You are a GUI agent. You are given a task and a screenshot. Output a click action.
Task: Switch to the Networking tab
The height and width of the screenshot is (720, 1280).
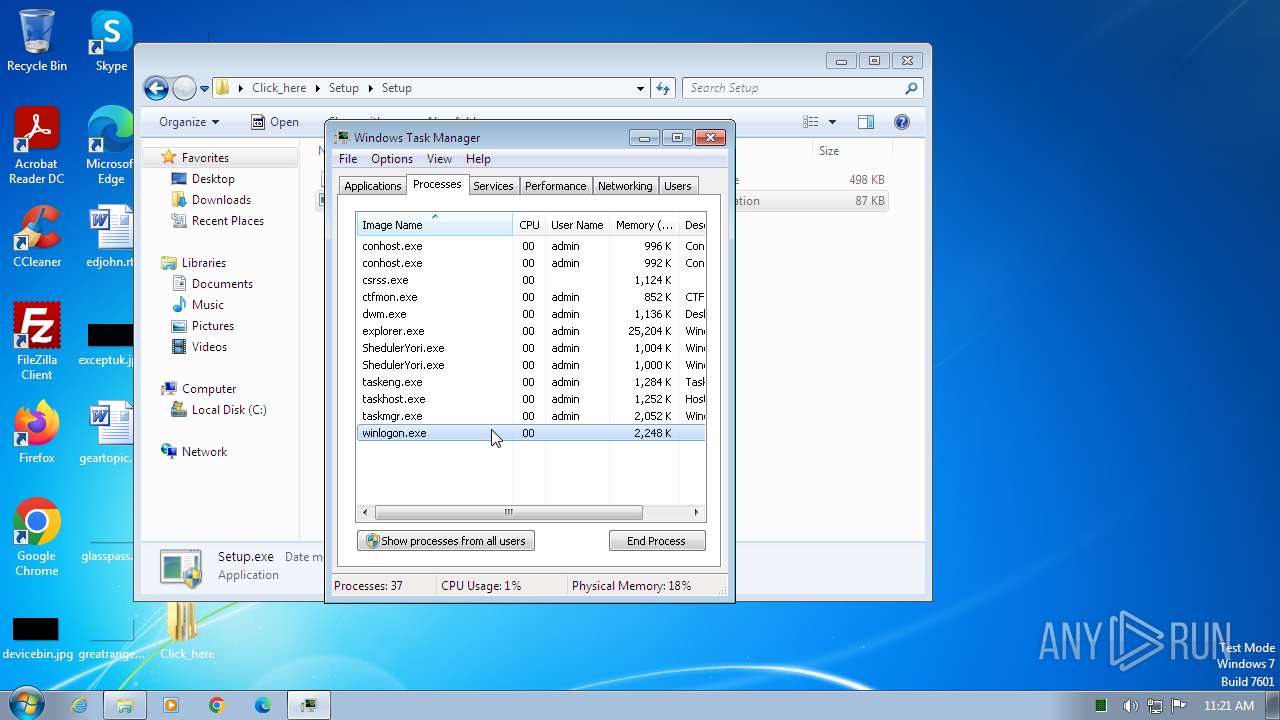click(x=625, y=186)
